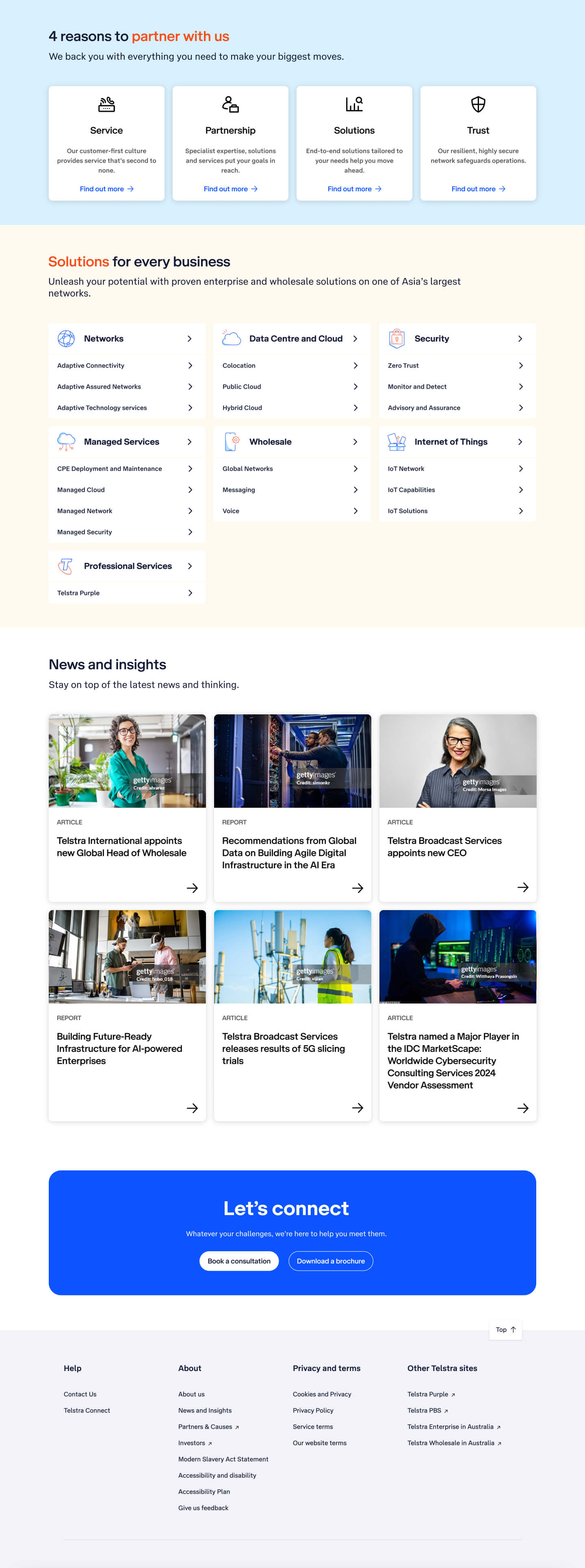Click external-link icon beside Telstra PBS
Viewport: 585px width, 1568px height.
446,1412
